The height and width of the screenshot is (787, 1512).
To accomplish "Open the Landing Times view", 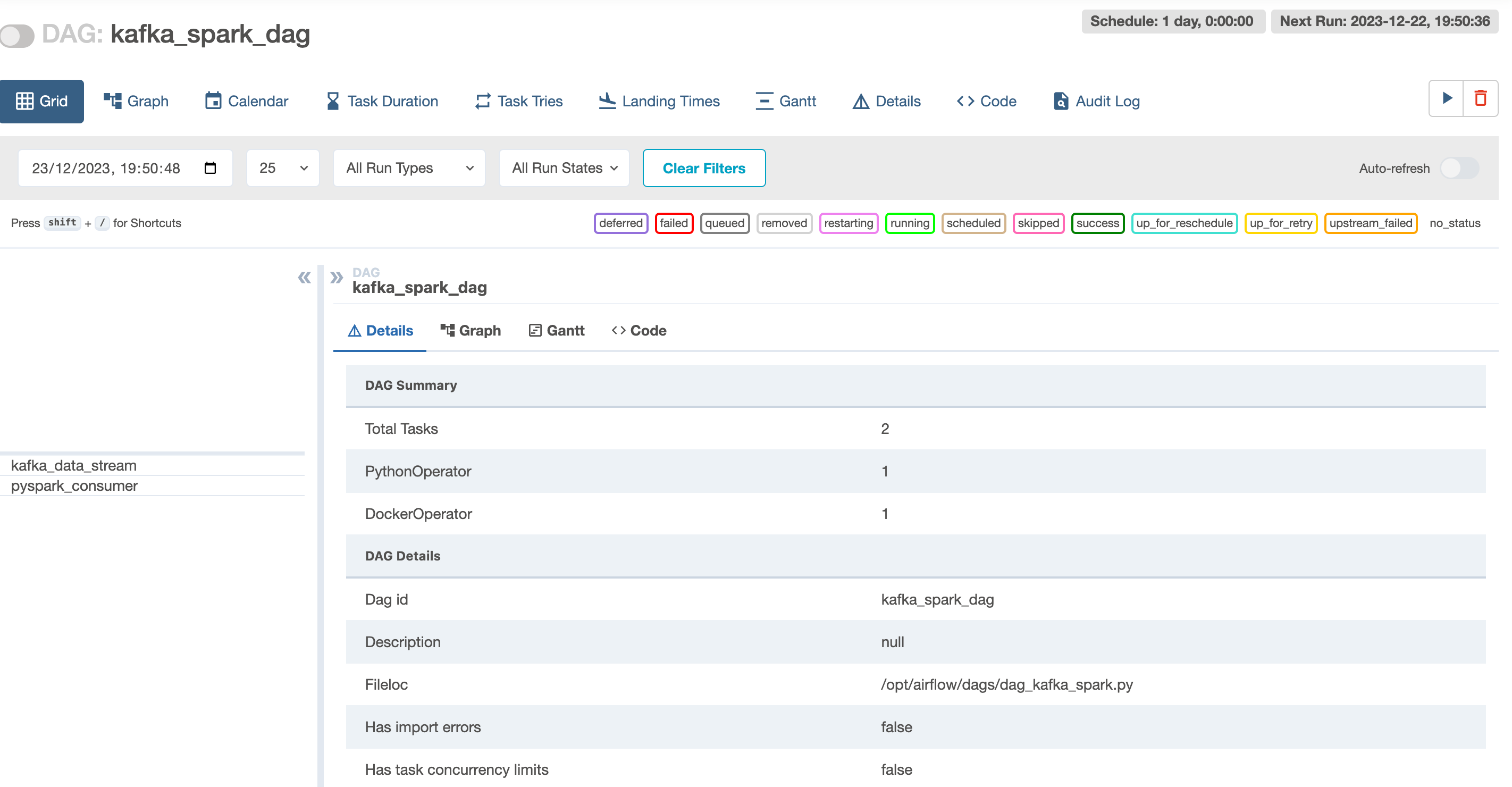I will pos(659,102).
